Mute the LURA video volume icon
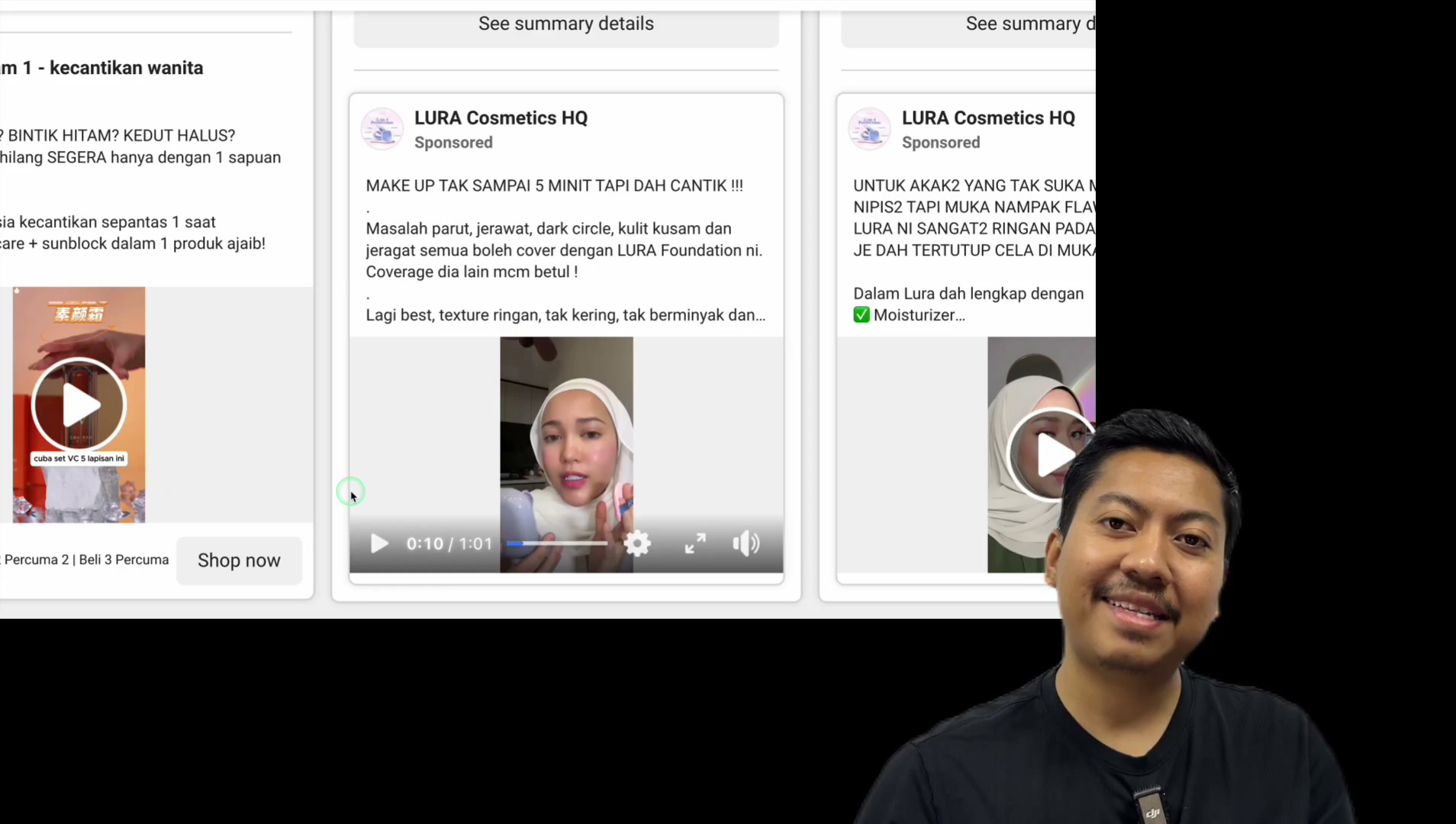 pos(746,543)
